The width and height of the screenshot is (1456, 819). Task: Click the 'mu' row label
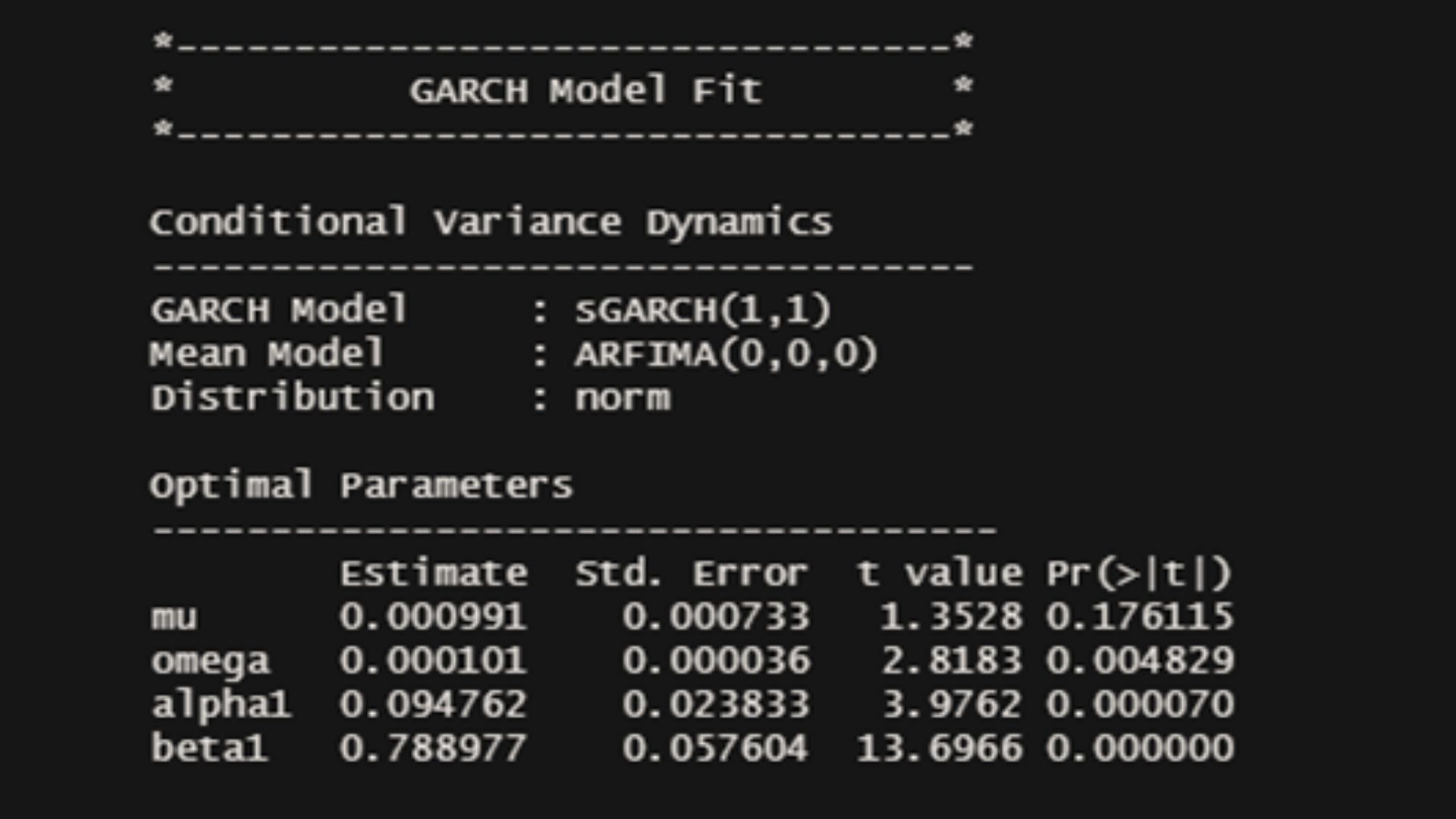click(174, 617)
